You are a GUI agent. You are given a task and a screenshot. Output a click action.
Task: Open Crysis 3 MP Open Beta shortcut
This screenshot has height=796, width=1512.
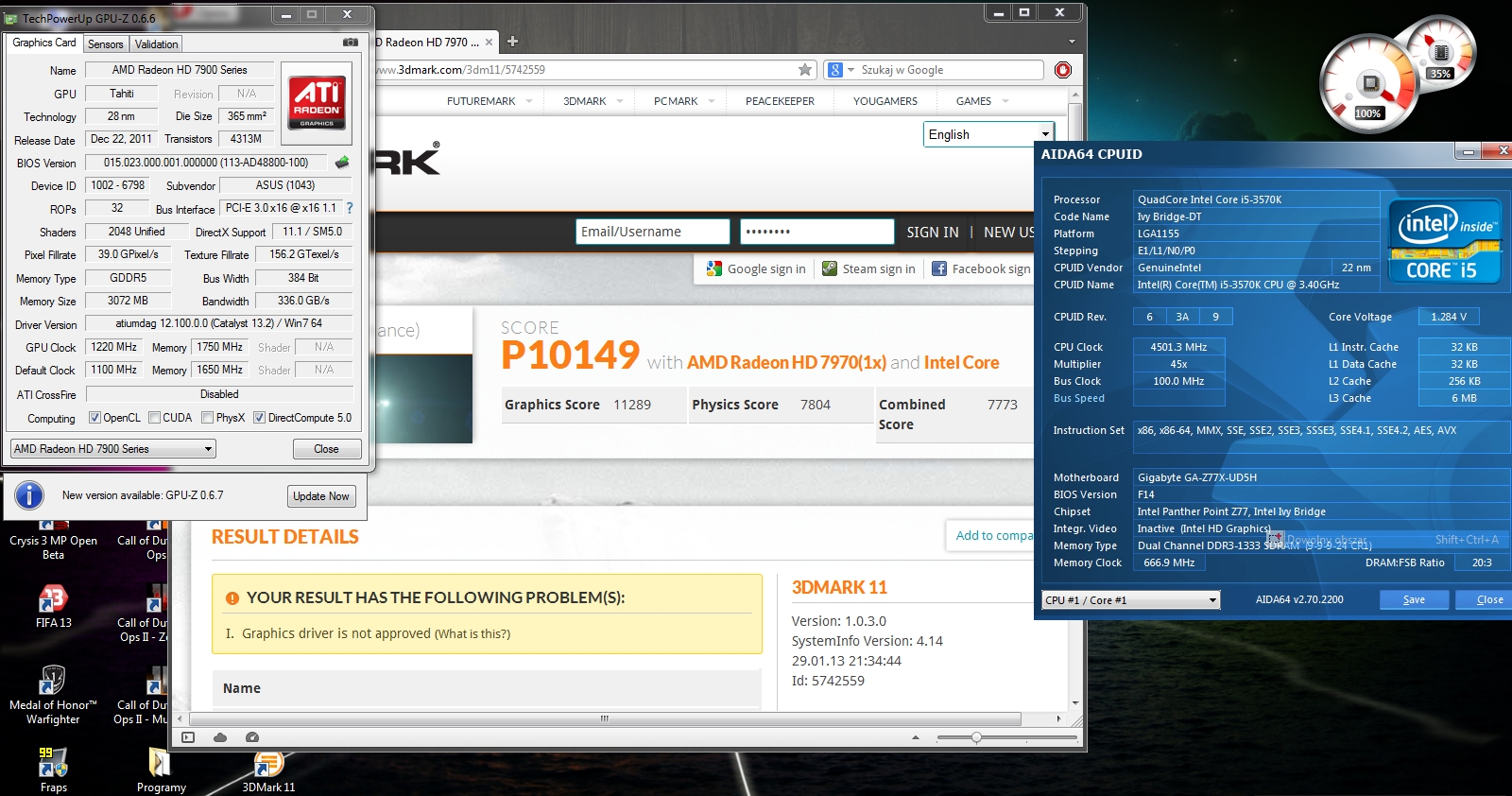coord(53,537)
